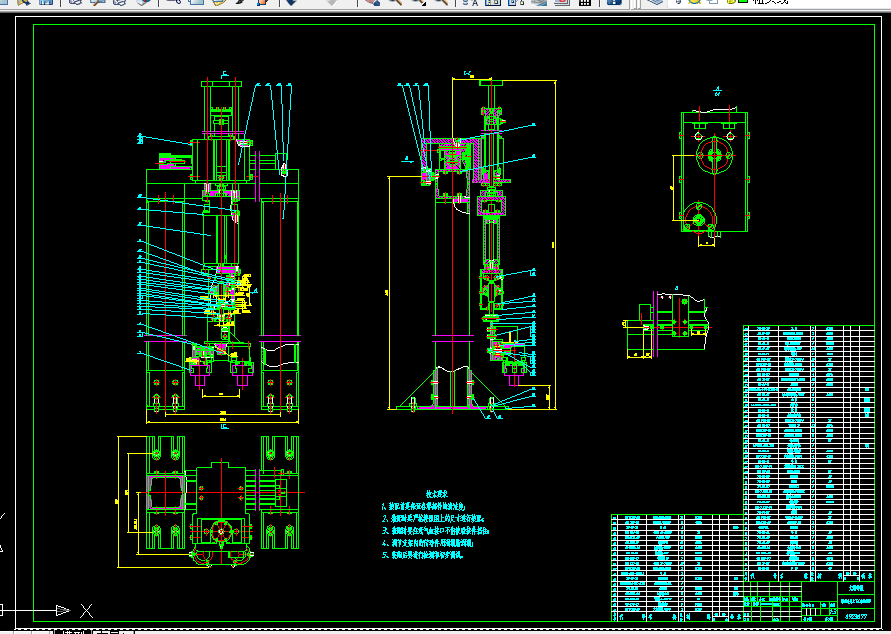
Task: Click the X label of the UCS icon
Action: point(86,611)
